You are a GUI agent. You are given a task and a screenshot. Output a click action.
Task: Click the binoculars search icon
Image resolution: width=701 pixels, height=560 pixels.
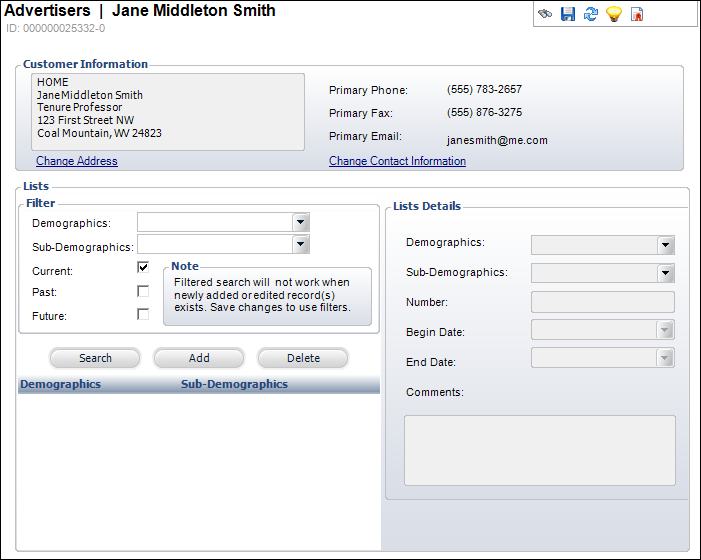545,15
